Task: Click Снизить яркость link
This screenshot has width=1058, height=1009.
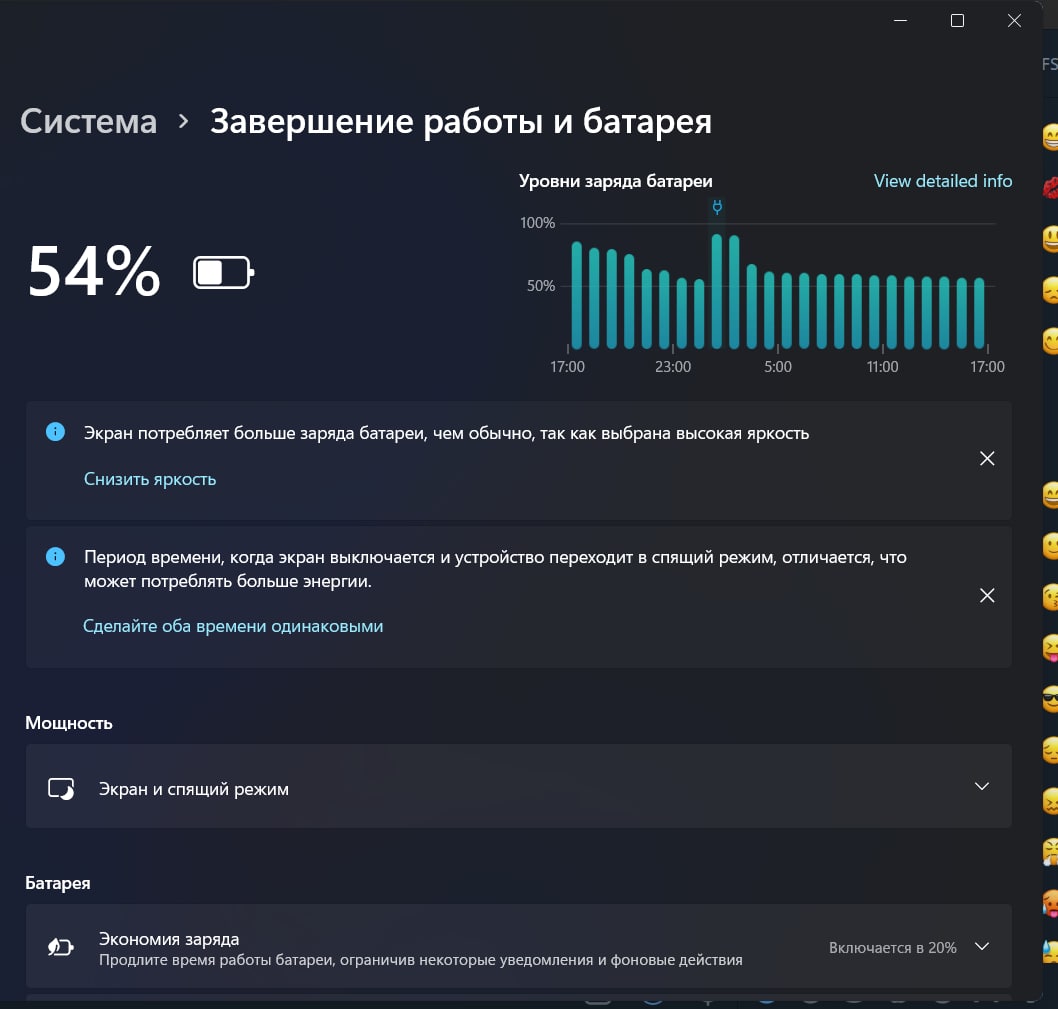Action: (150, 479)
